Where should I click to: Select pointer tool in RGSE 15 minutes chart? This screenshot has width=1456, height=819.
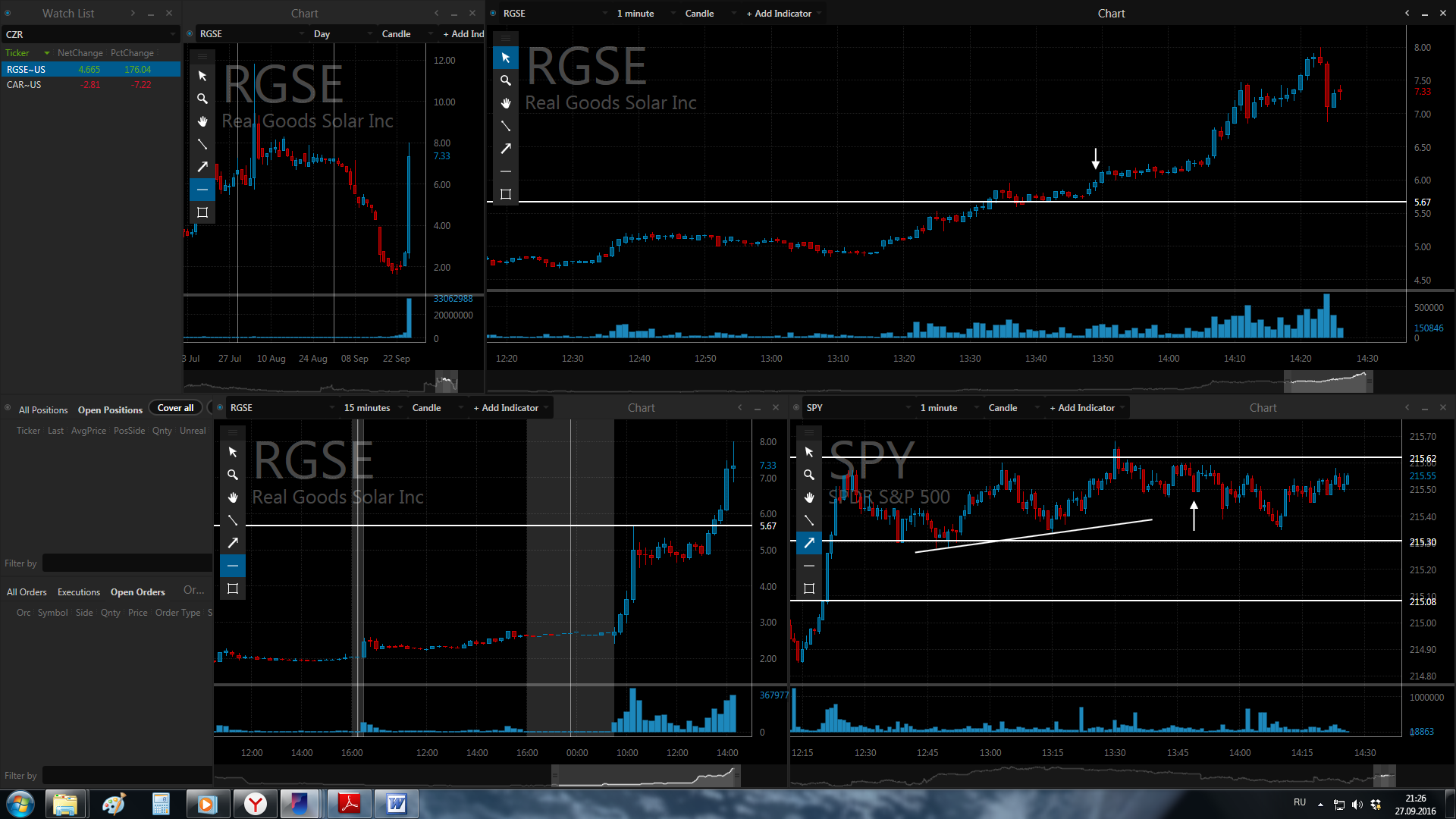click(x=233, y=452)
